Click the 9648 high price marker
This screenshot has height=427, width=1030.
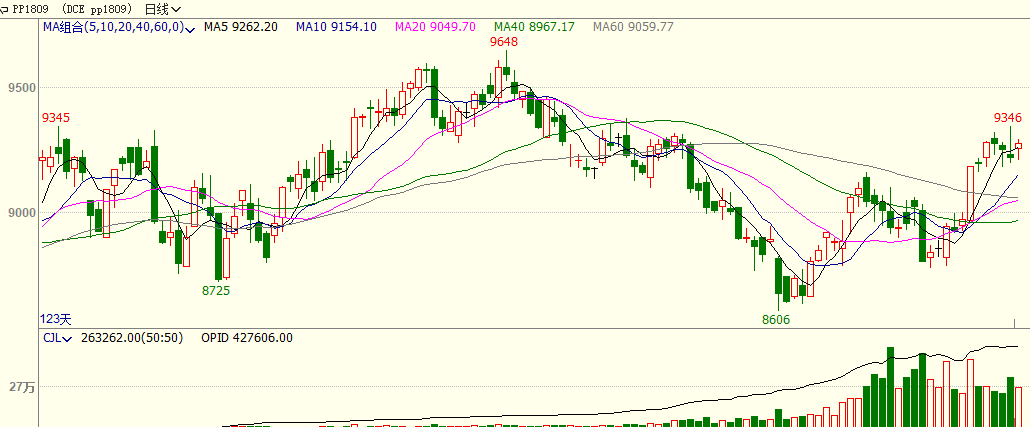pyautogui.click(x=504, y=42)
